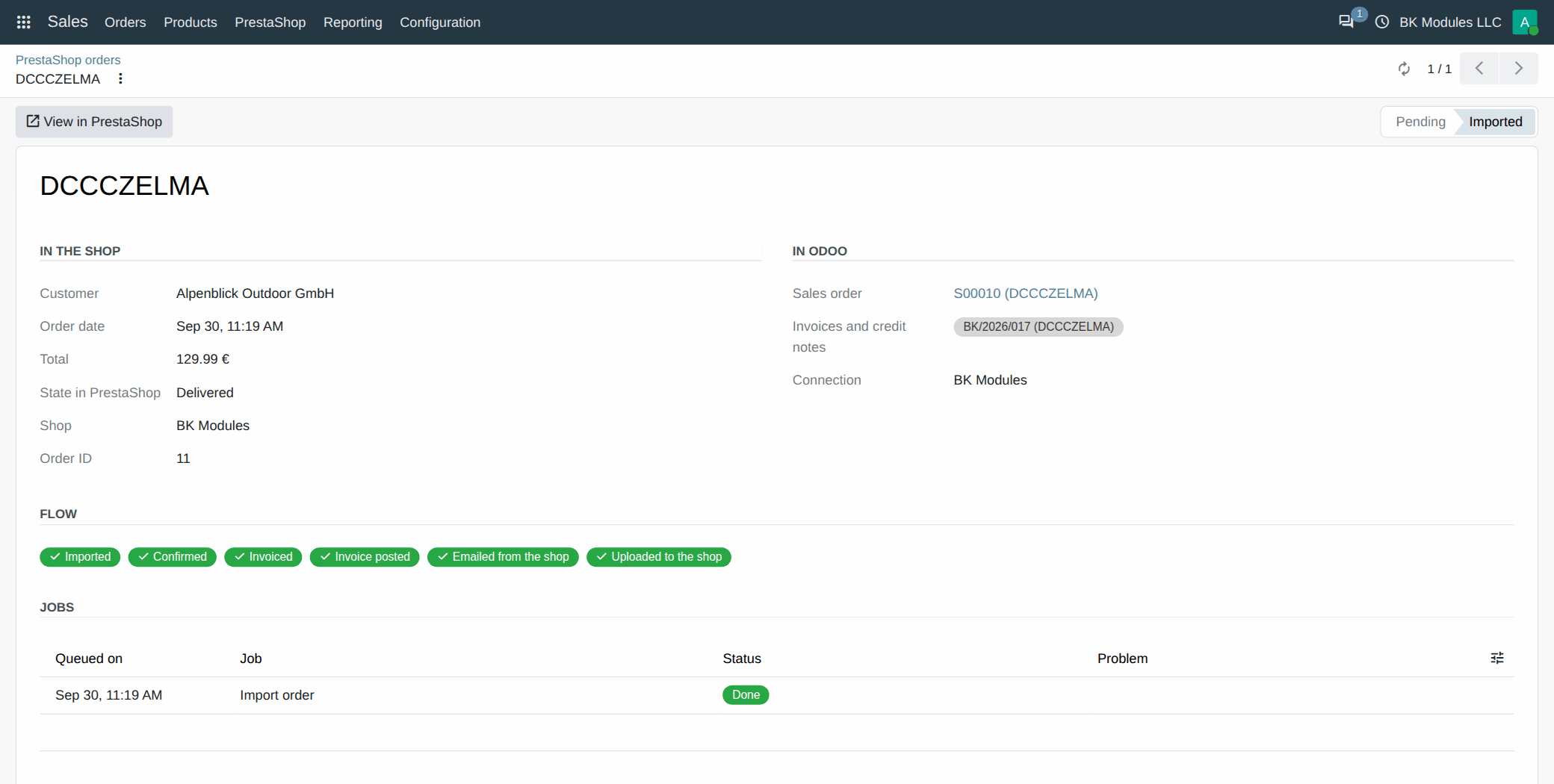Click the Problem column header
This screenshot has height=784, width=1554.
[1122, 659]
